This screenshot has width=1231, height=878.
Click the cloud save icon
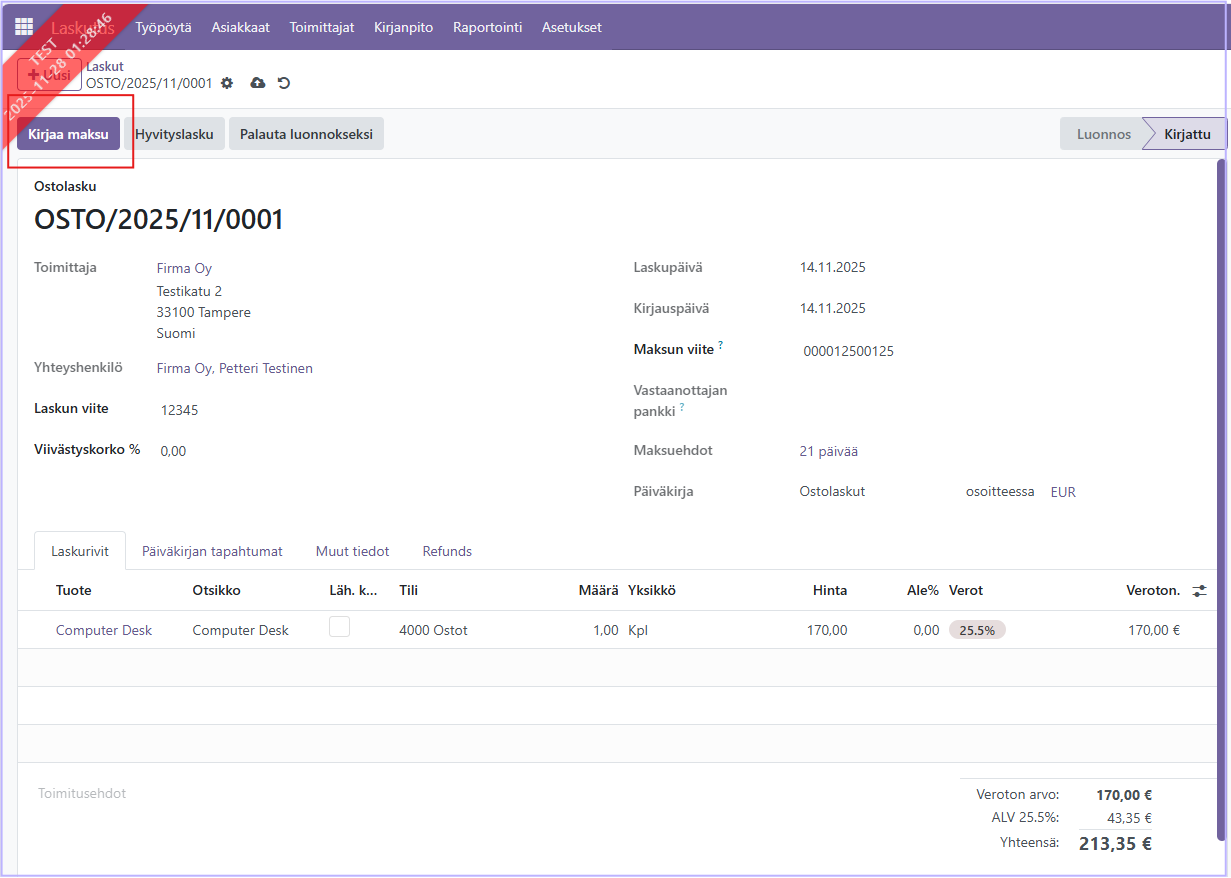click(257, 83)
